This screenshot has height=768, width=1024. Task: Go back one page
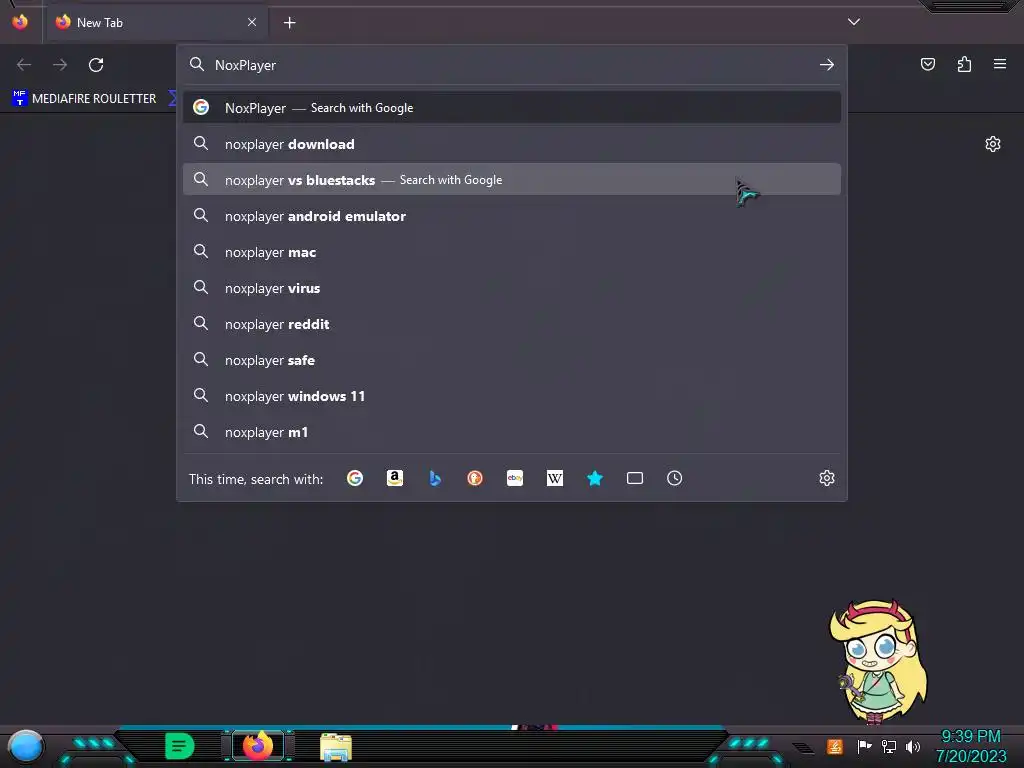24,65
